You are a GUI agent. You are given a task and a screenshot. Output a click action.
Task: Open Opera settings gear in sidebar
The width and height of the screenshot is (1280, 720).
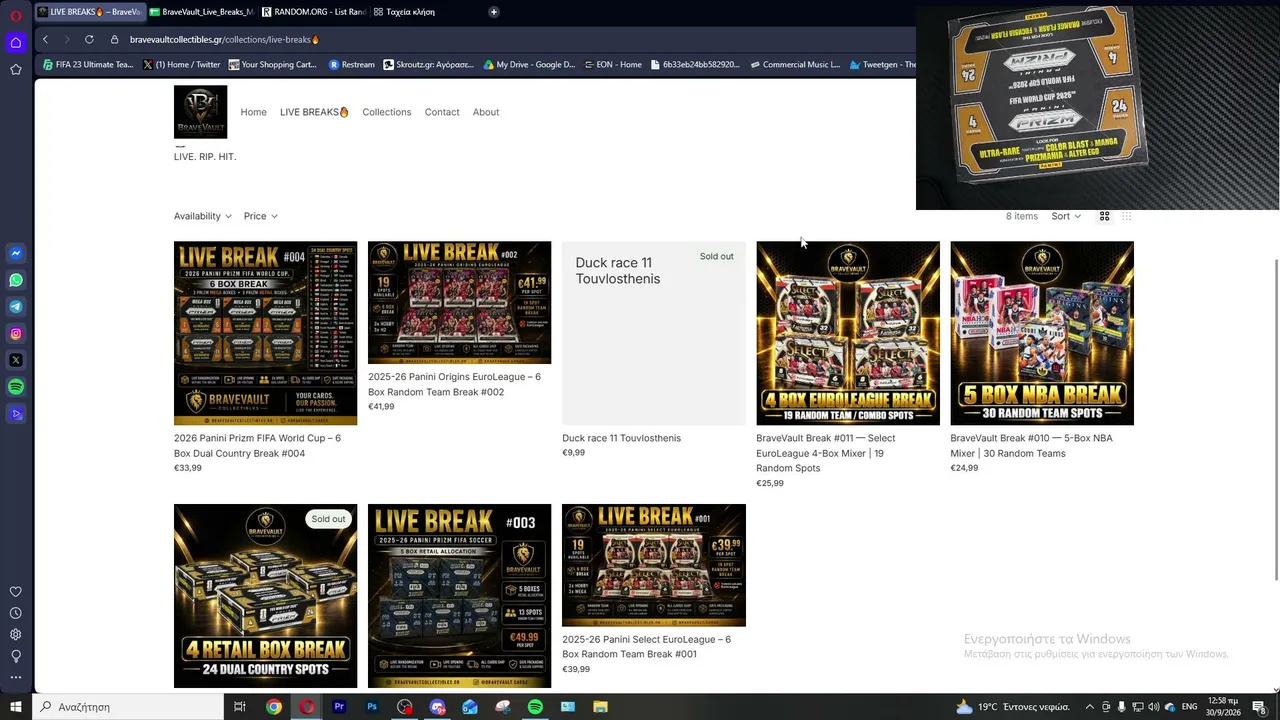point(16,634)
